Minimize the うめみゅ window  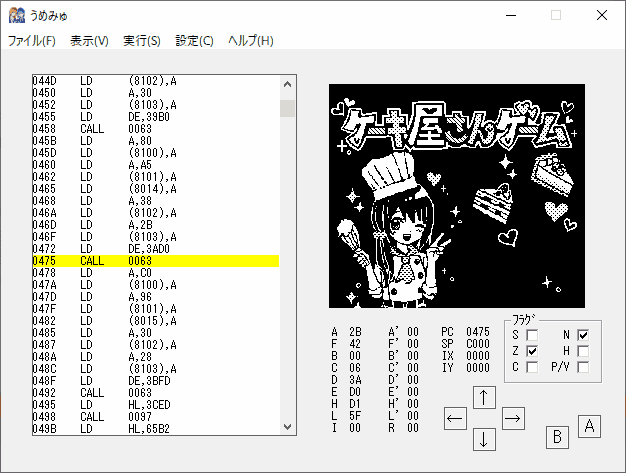point(511,16)
